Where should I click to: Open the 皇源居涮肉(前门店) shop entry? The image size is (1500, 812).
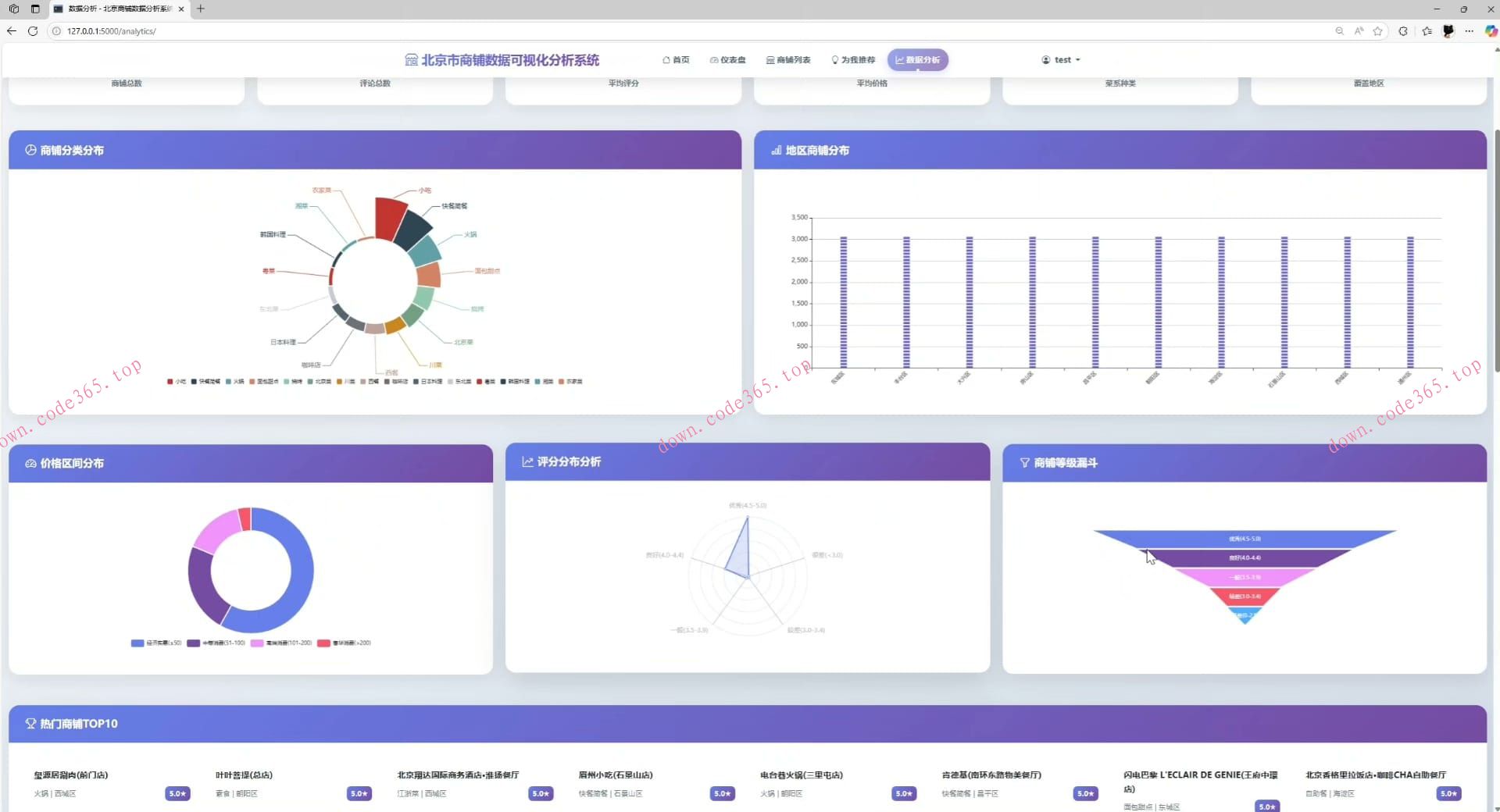point(71,775)
